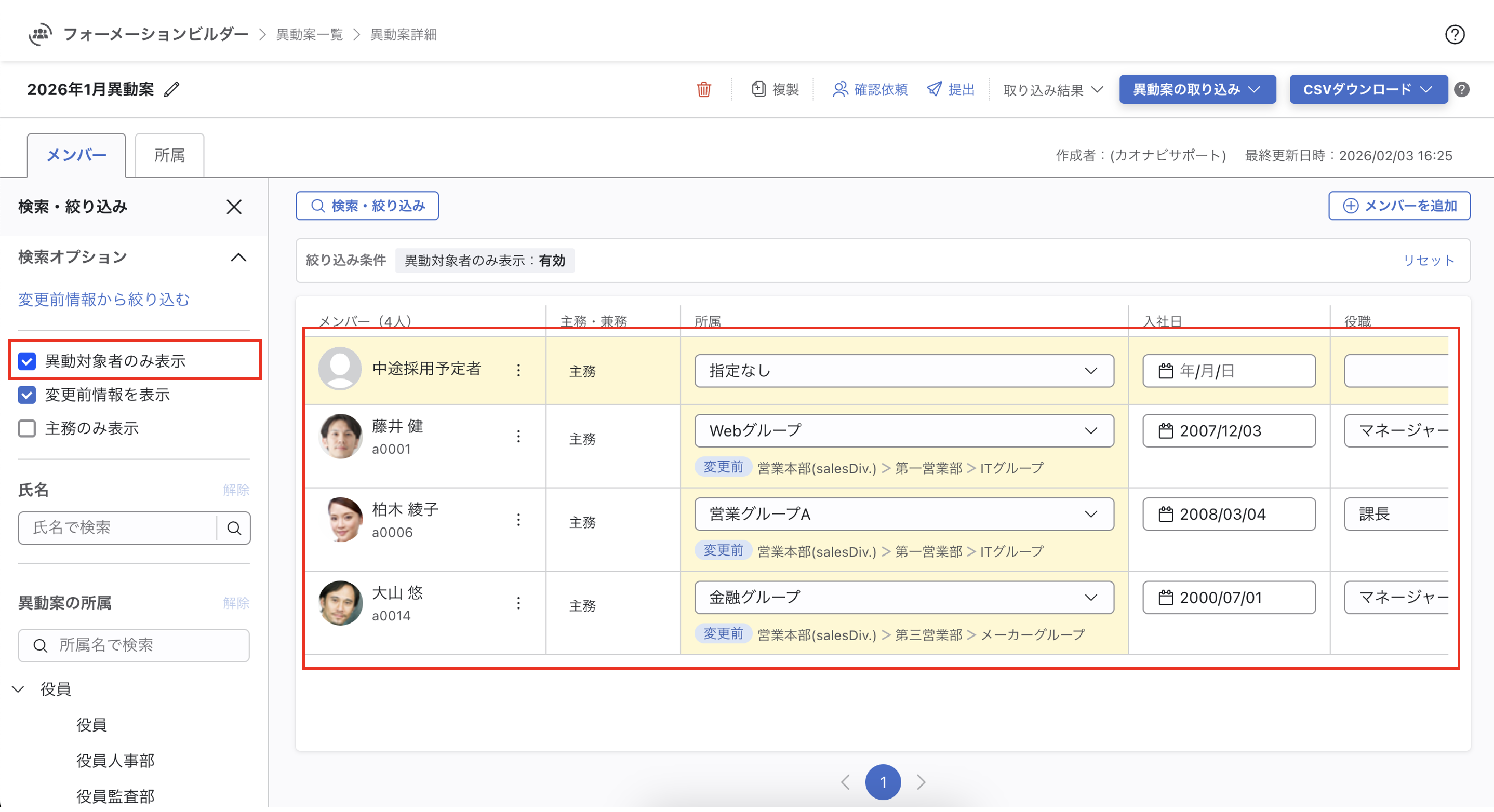The image size is (1494, 812).
Task: Click the red trash delete icon
Action: [703, 90]
